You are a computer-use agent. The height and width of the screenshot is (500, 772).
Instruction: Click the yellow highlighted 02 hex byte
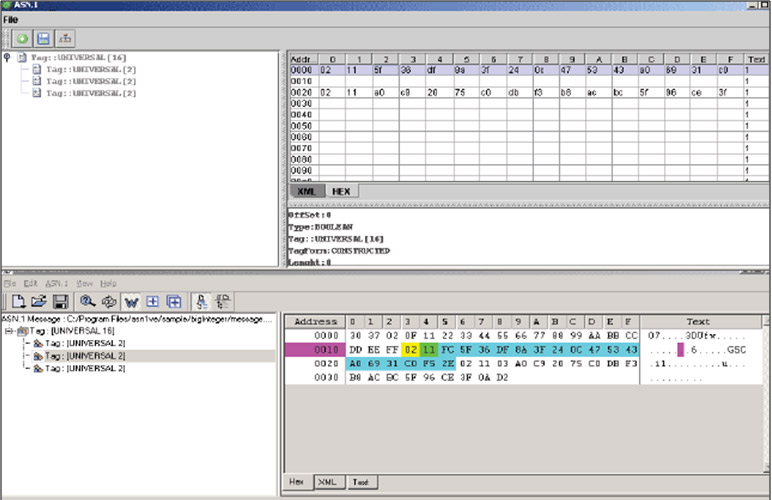tap(410, 350)
